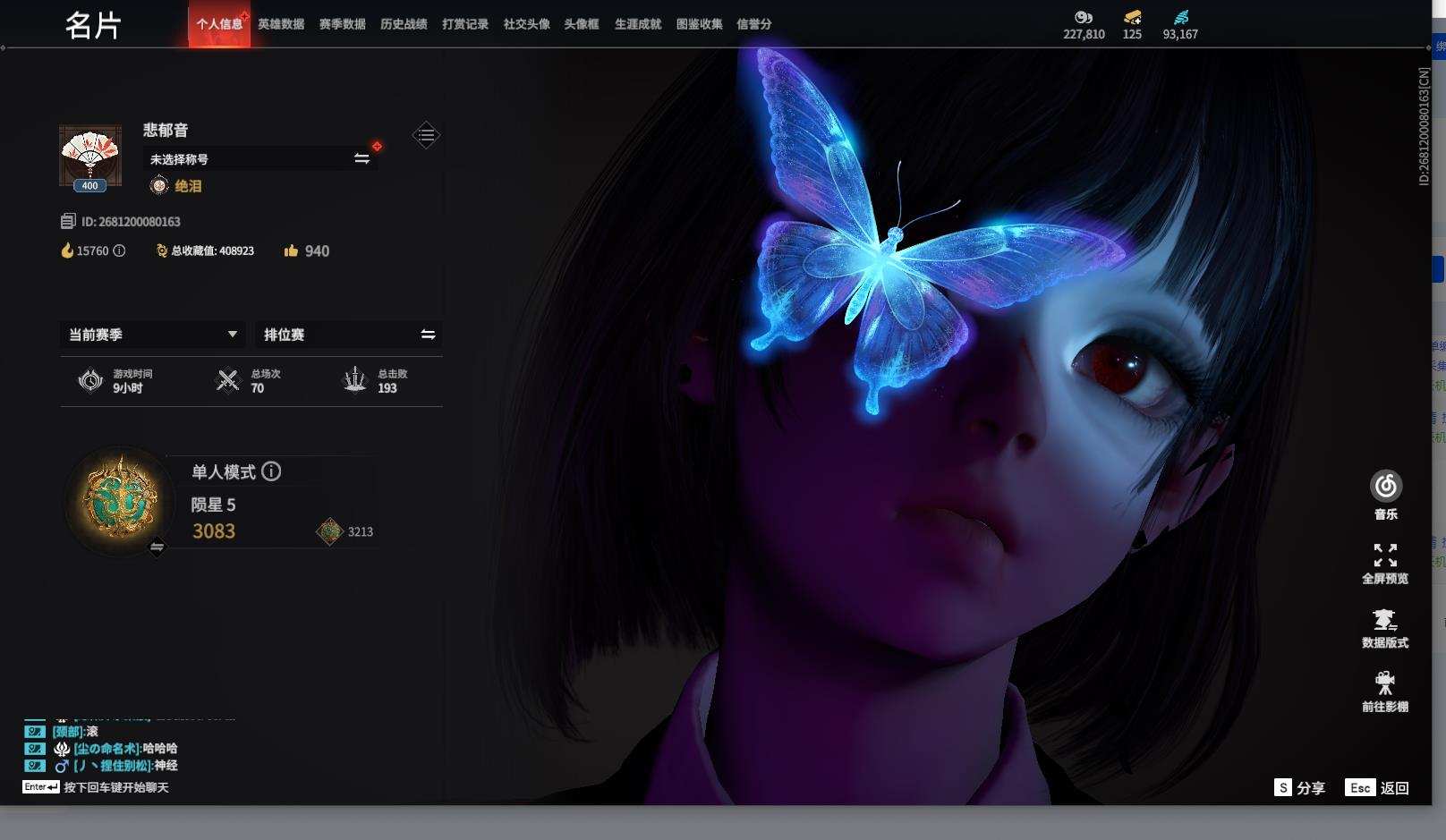Select the 打赏记录 tab
This screenshot has height=840, width=1446.
[465, 24]
